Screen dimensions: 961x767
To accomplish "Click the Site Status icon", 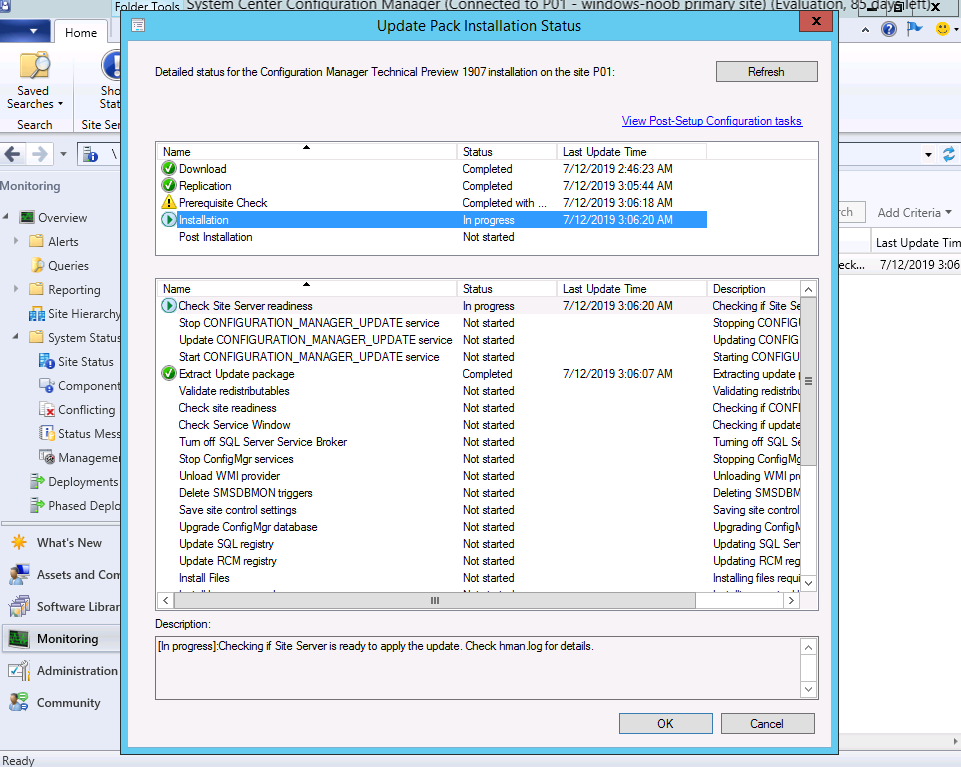I will tap(47, 362).
